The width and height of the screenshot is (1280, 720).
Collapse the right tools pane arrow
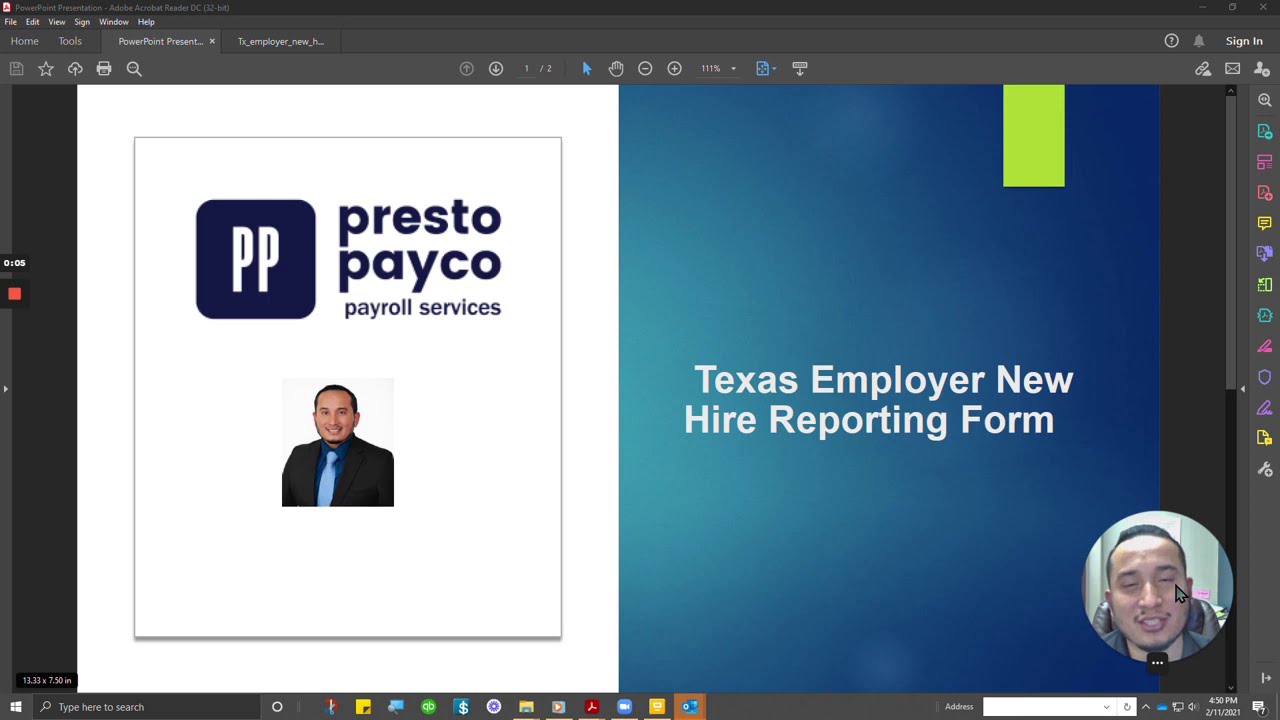(x=1242, y=388)
